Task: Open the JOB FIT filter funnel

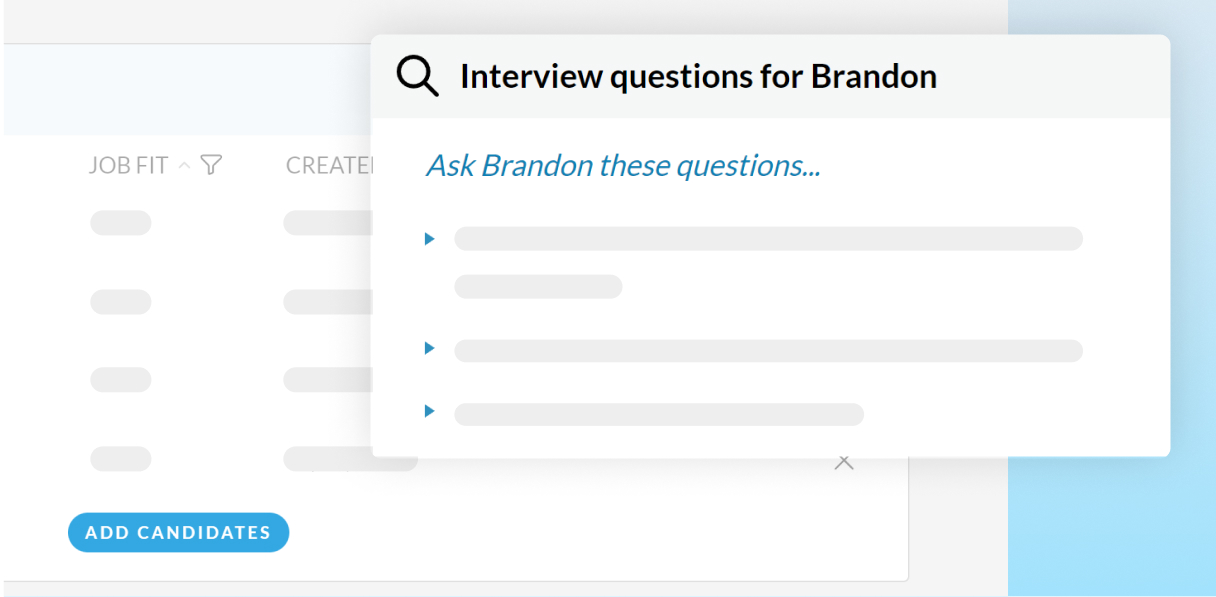Action: click(210, 165)
